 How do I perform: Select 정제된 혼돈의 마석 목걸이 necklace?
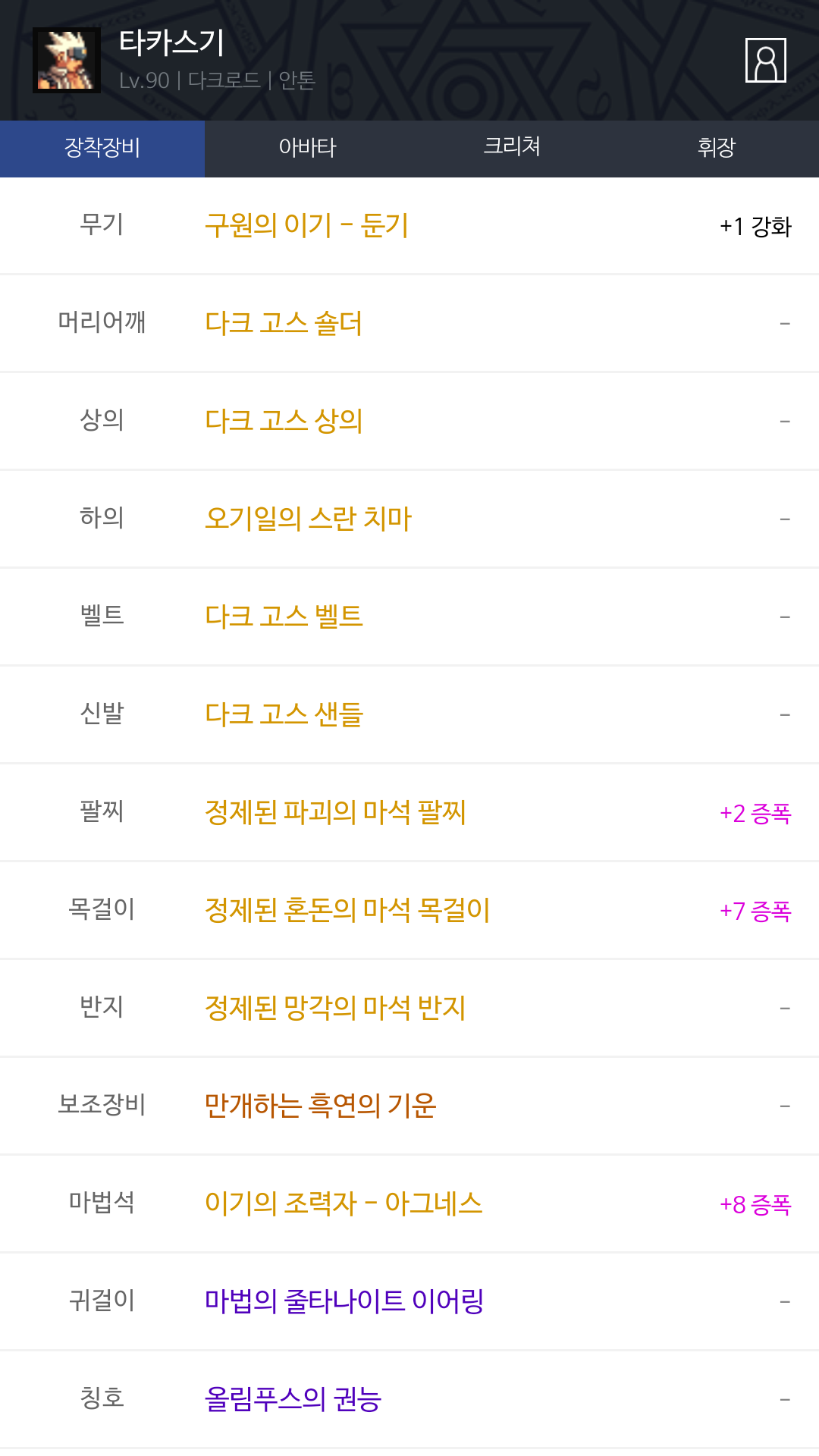pyautogui.click(x=347, y=910)
